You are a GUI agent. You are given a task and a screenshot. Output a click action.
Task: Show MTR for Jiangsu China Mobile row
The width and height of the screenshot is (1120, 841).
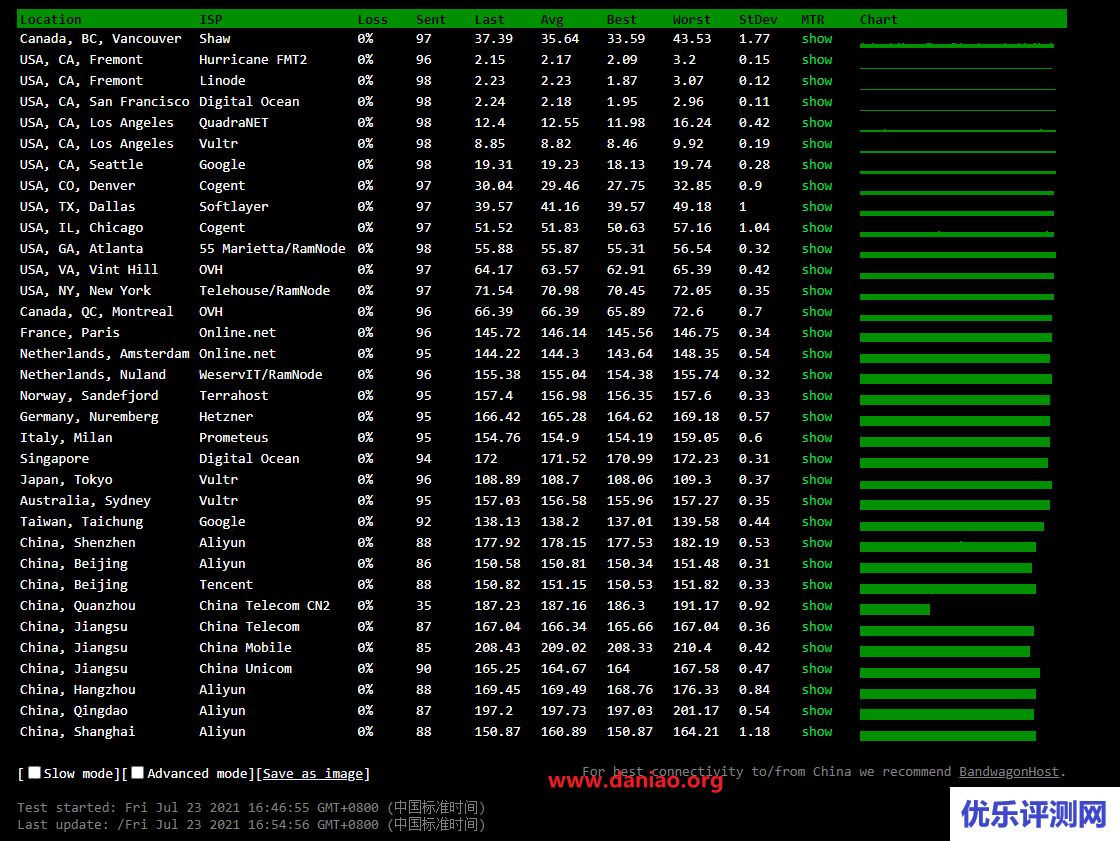[816, 647]
